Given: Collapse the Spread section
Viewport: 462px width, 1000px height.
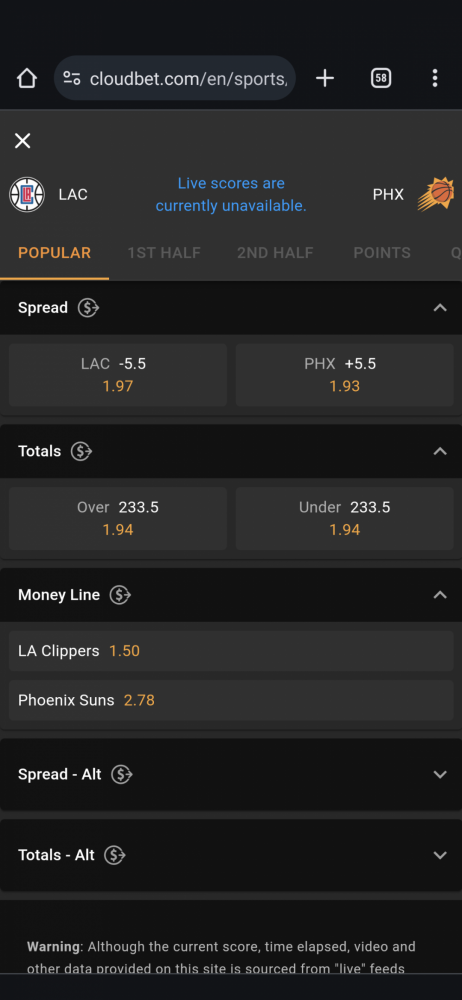Looking at the screenshot, I should (x=440, y=308).
